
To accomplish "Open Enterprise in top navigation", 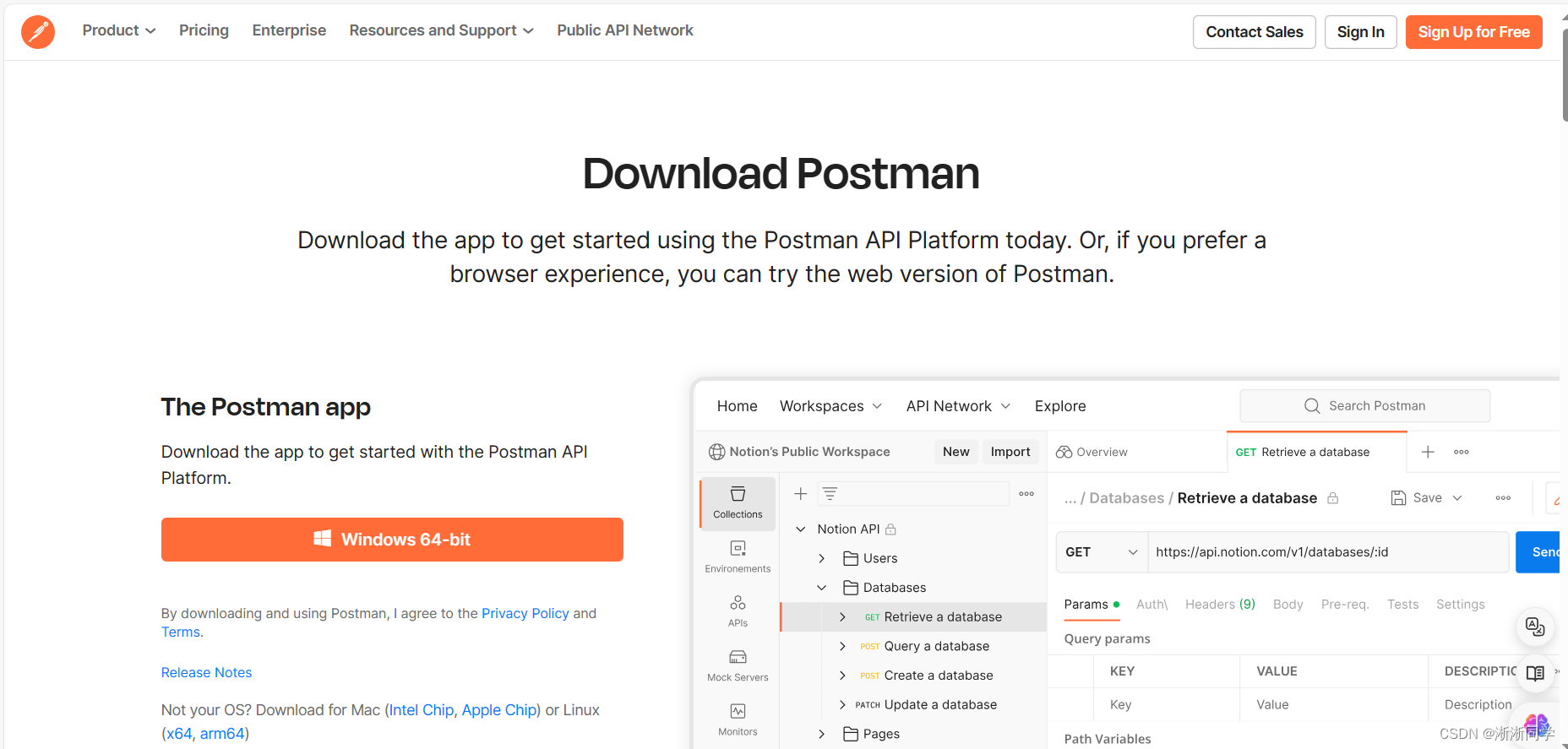I will click(289, 30).
